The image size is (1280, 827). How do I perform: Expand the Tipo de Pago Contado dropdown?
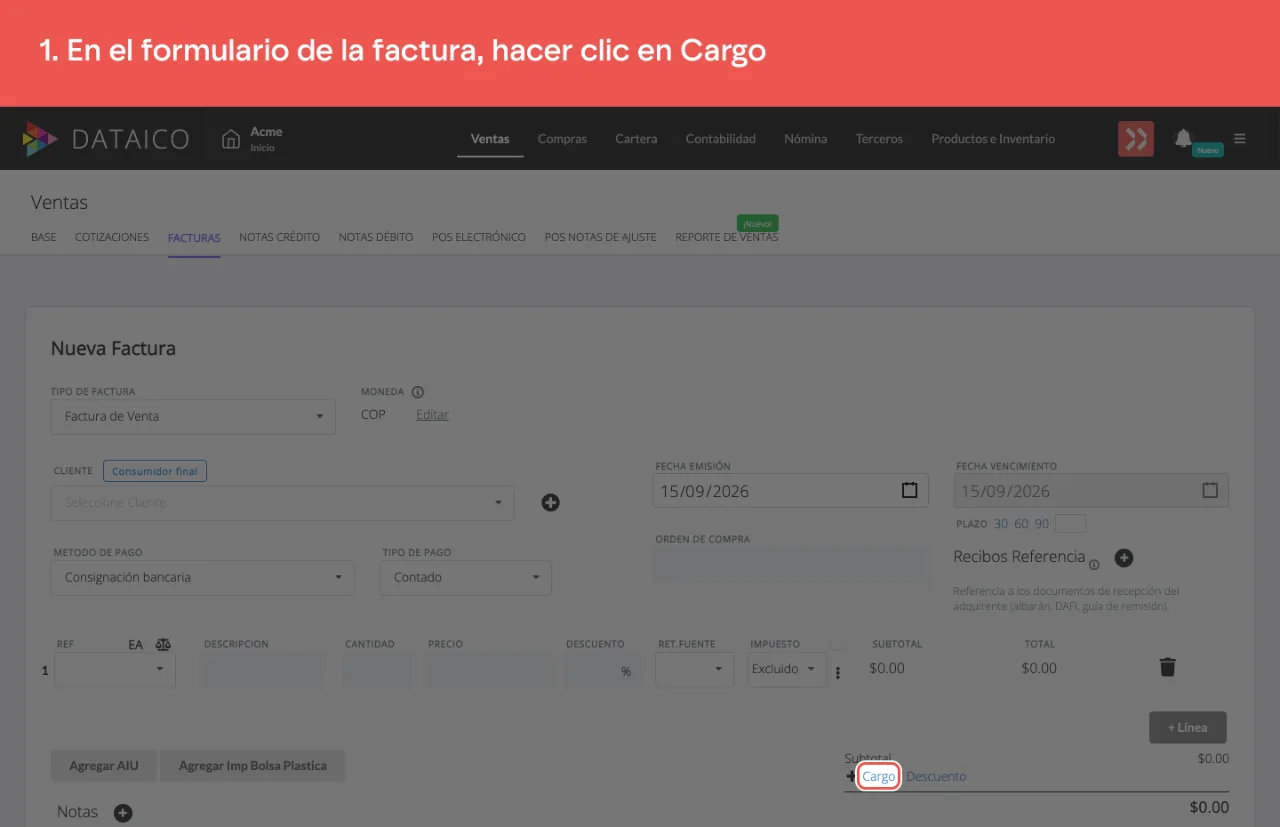point(466,577)
